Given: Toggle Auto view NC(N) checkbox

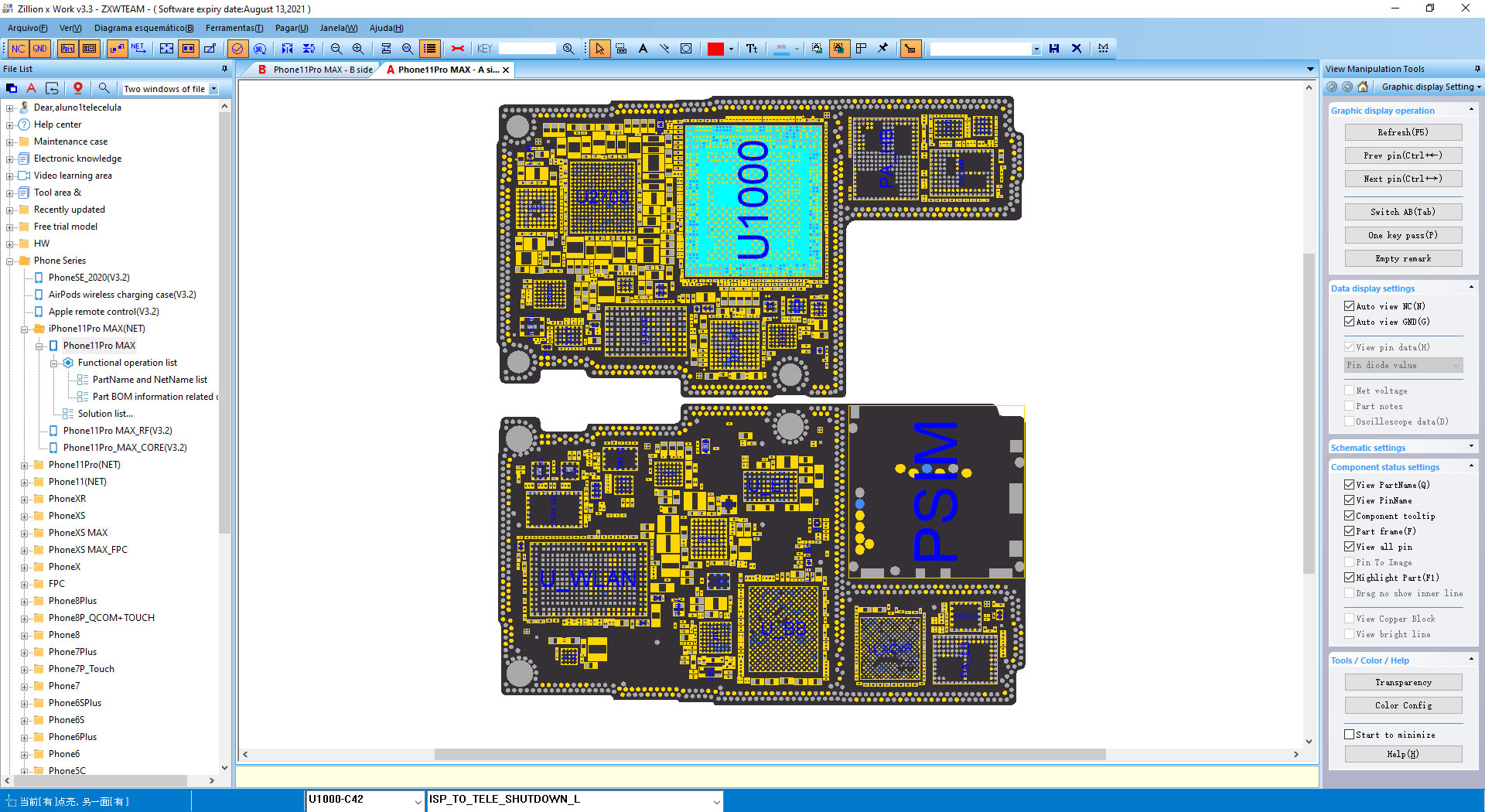Looking at the screenshot, I should click(x=1349, y=306).
